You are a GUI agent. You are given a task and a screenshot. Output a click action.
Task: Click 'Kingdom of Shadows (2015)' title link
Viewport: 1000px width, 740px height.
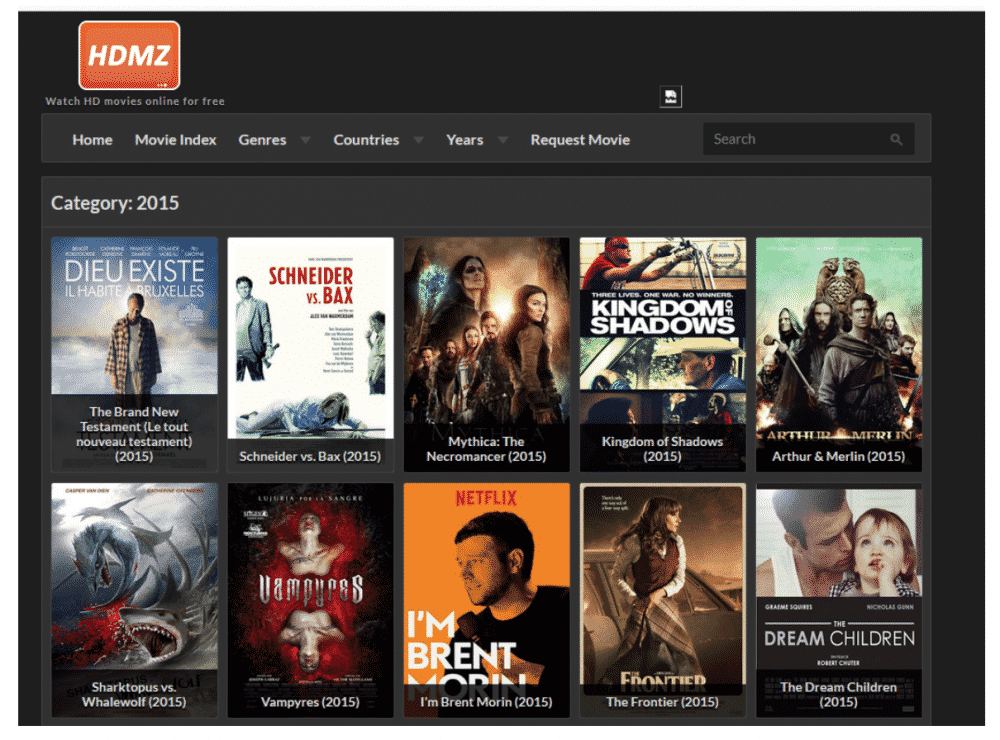click(663, 448)
